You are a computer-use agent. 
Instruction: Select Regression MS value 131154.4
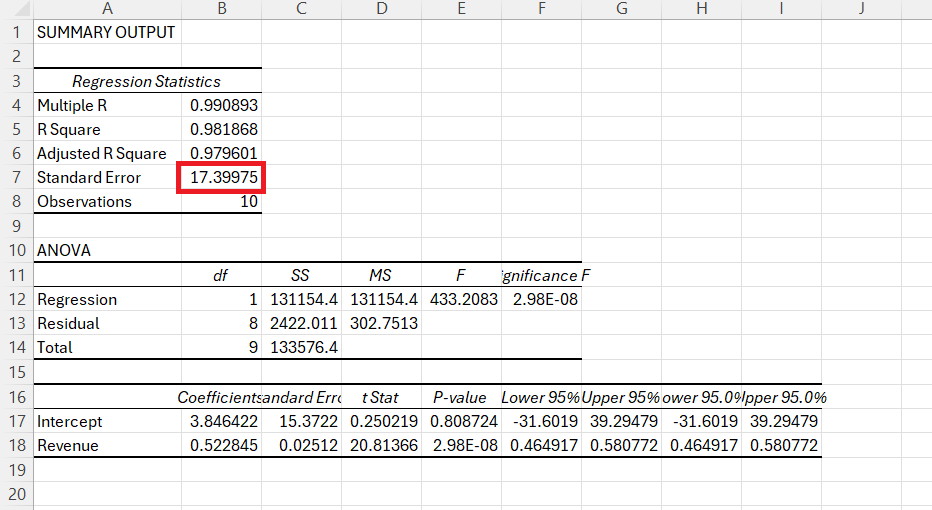coord(381,299)
